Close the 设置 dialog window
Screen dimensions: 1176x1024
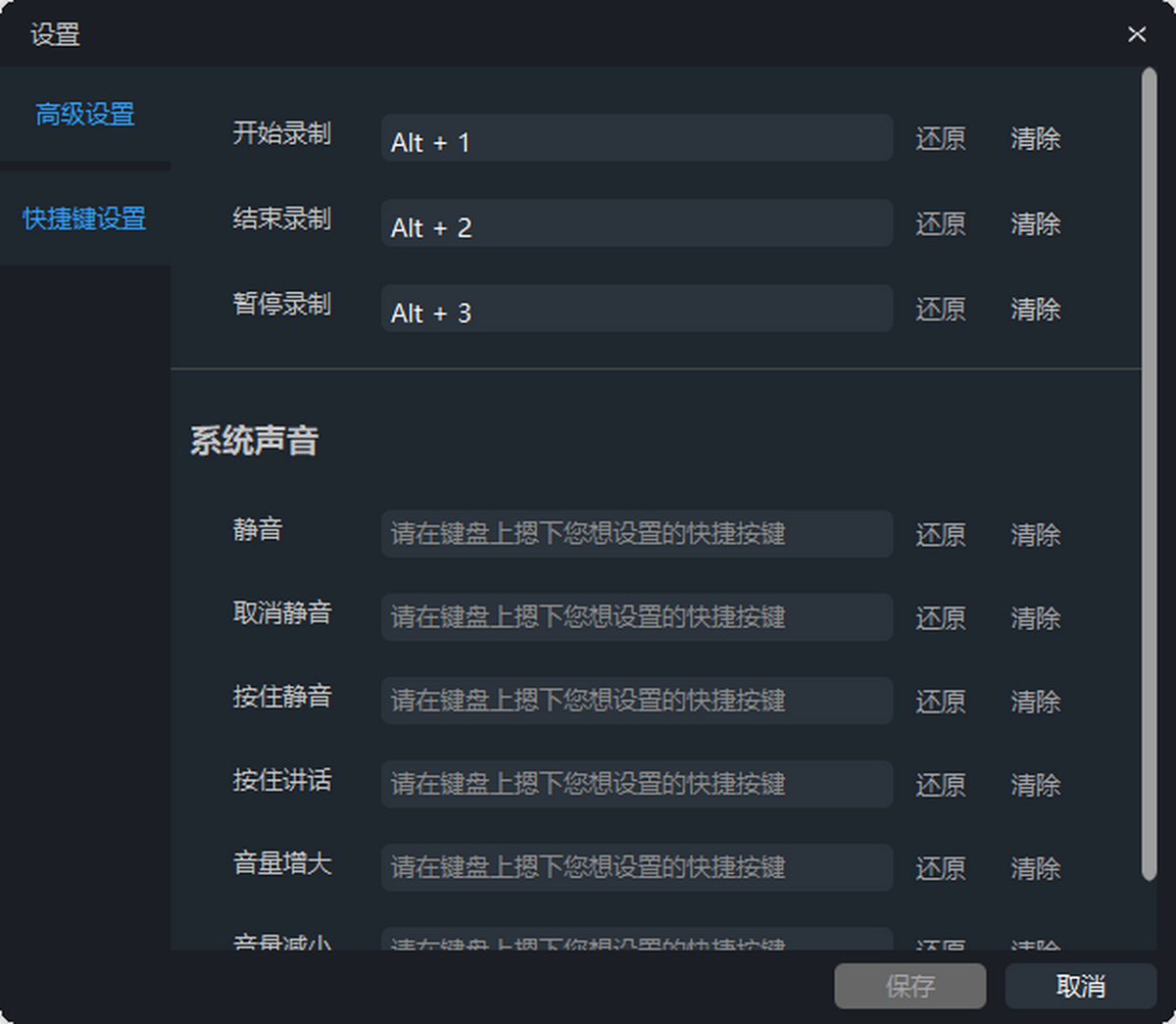(x=1137, y=34)
